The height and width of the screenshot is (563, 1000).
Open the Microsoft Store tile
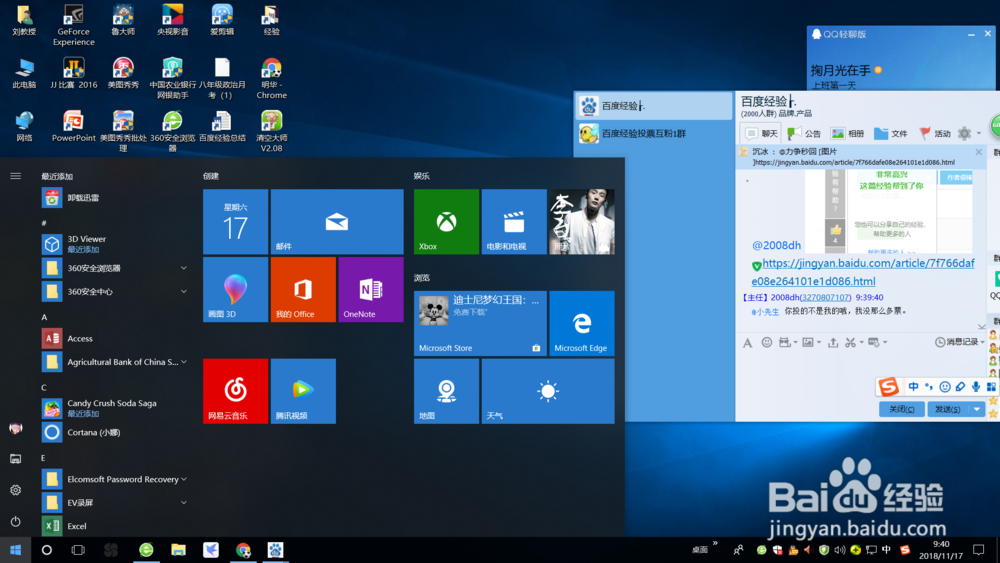480,323
